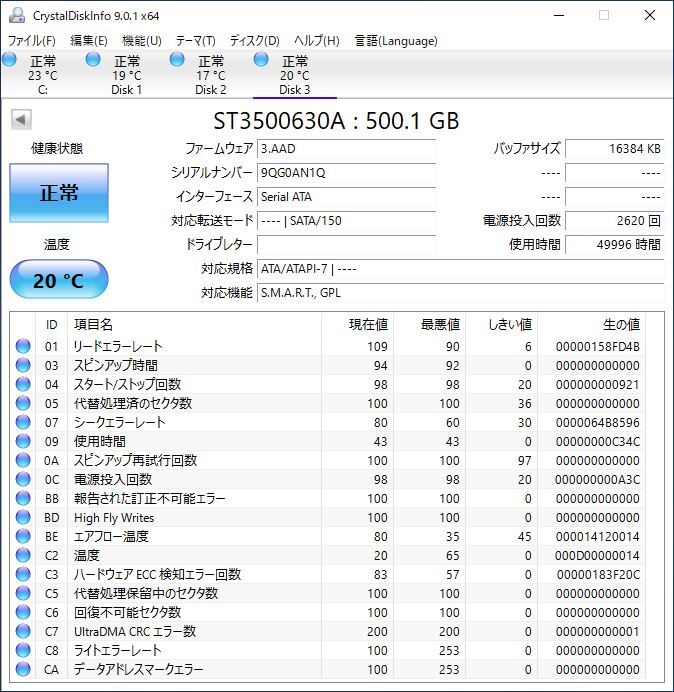The image size is (674, 692).
Task: Click the serial number field 9QG0AN1Q
Action: pos(346,173)
